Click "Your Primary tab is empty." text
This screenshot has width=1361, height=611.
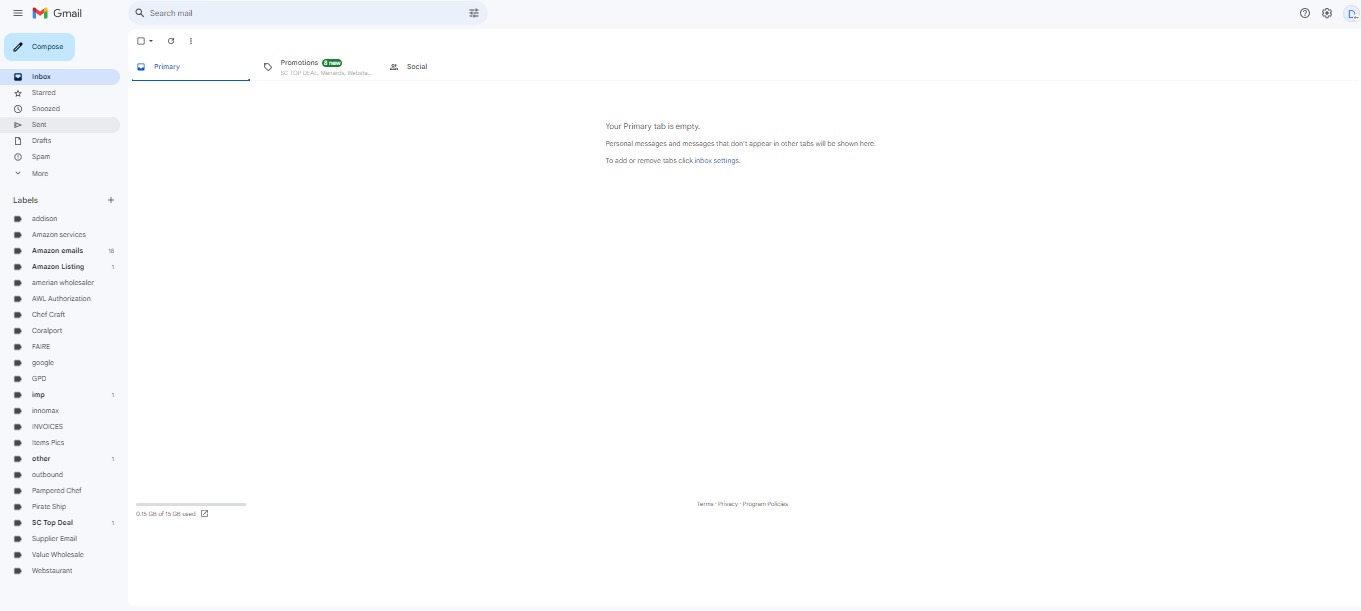click(x=653, y=127)
